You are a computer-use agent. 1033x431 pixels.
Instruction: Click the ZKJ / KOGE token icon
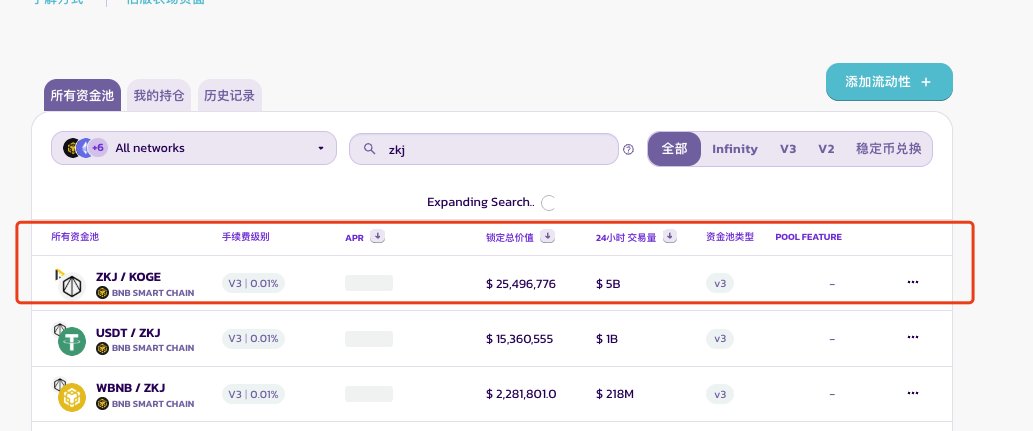pyautogui.click(x=71, y=286)
